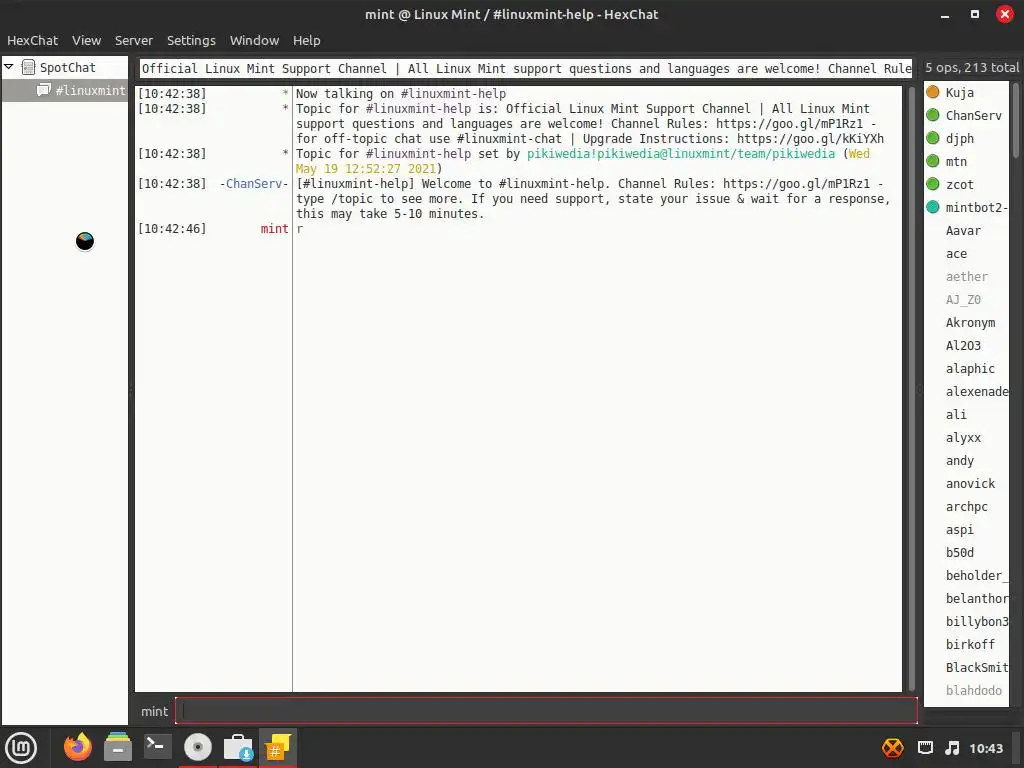Open the View menu

coord(86,40)
